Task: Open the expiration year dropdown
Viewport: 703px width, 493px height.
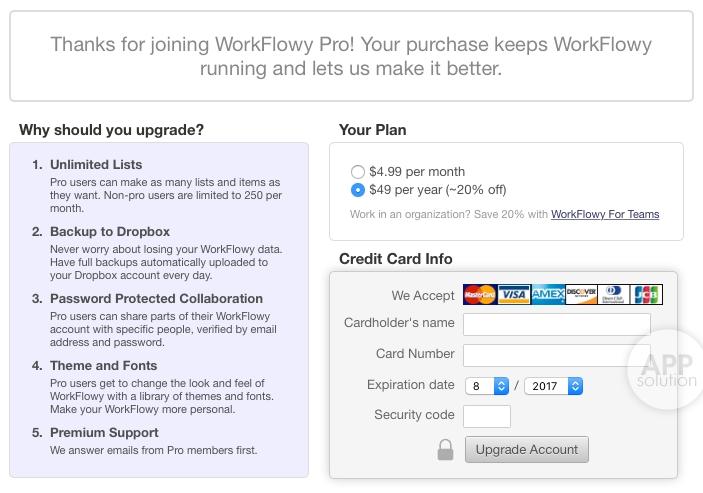Action: coord(553,385)
